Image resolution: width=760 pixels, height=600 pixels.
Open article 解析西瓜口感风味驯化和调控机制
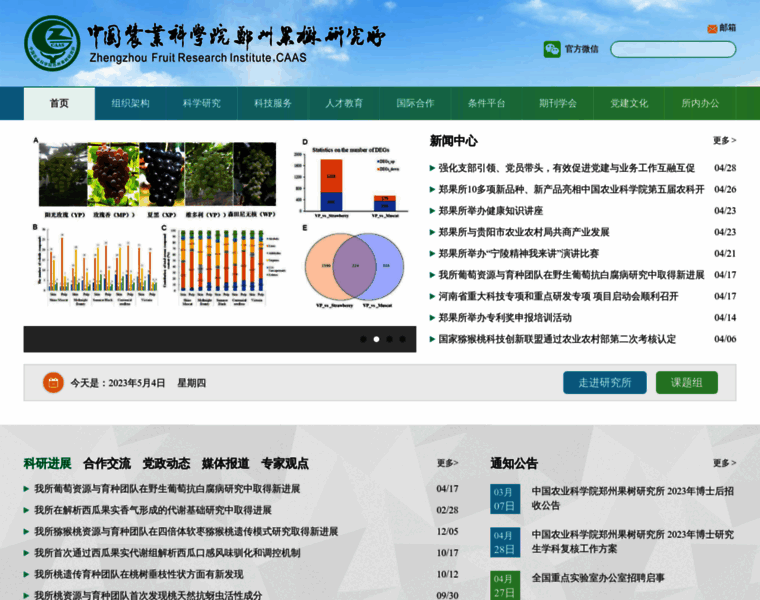tap(167, 553)
